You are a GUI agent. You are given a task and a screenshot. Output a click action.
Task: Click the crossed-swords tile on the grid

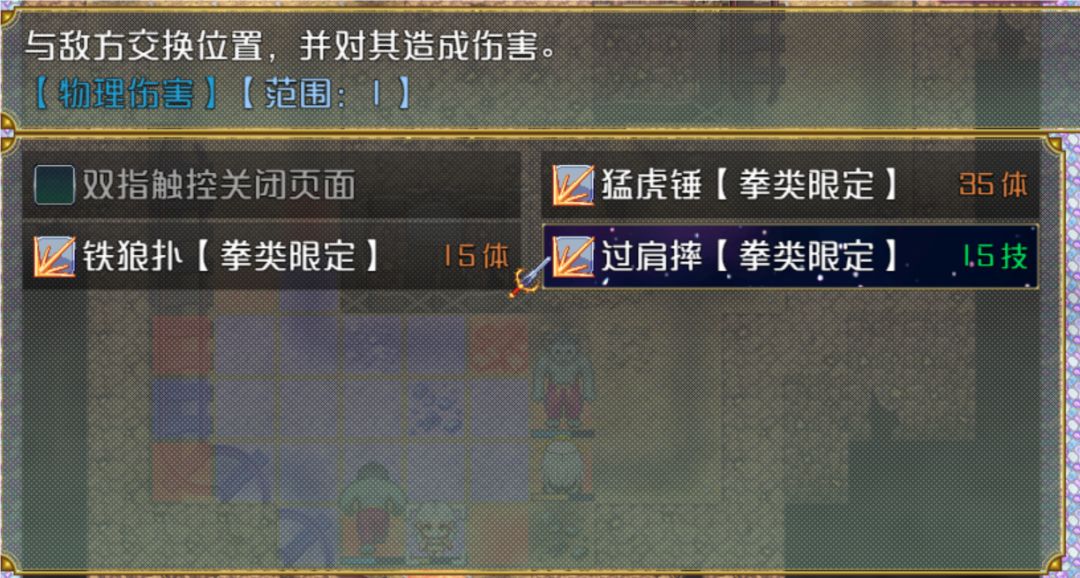click(435, 408)
